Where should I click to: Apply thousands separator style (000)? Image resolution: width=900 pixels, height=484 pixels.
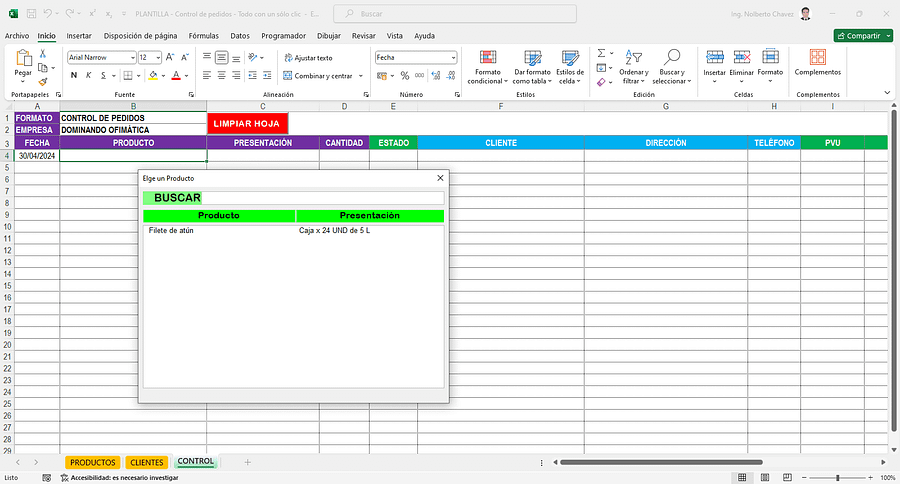(420, 75)
